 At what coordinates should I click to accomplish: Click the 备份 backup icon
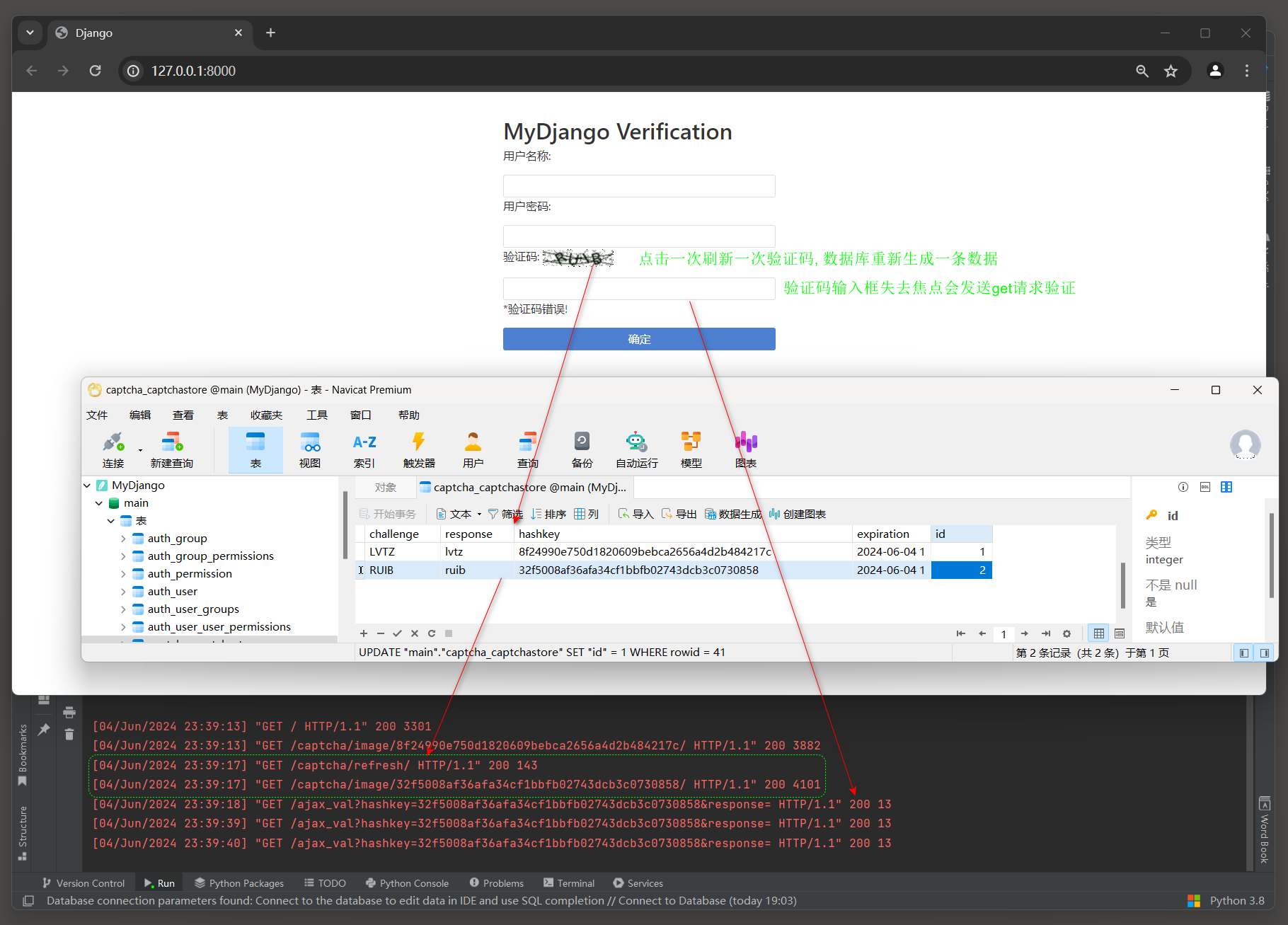(x=582, y=449)
